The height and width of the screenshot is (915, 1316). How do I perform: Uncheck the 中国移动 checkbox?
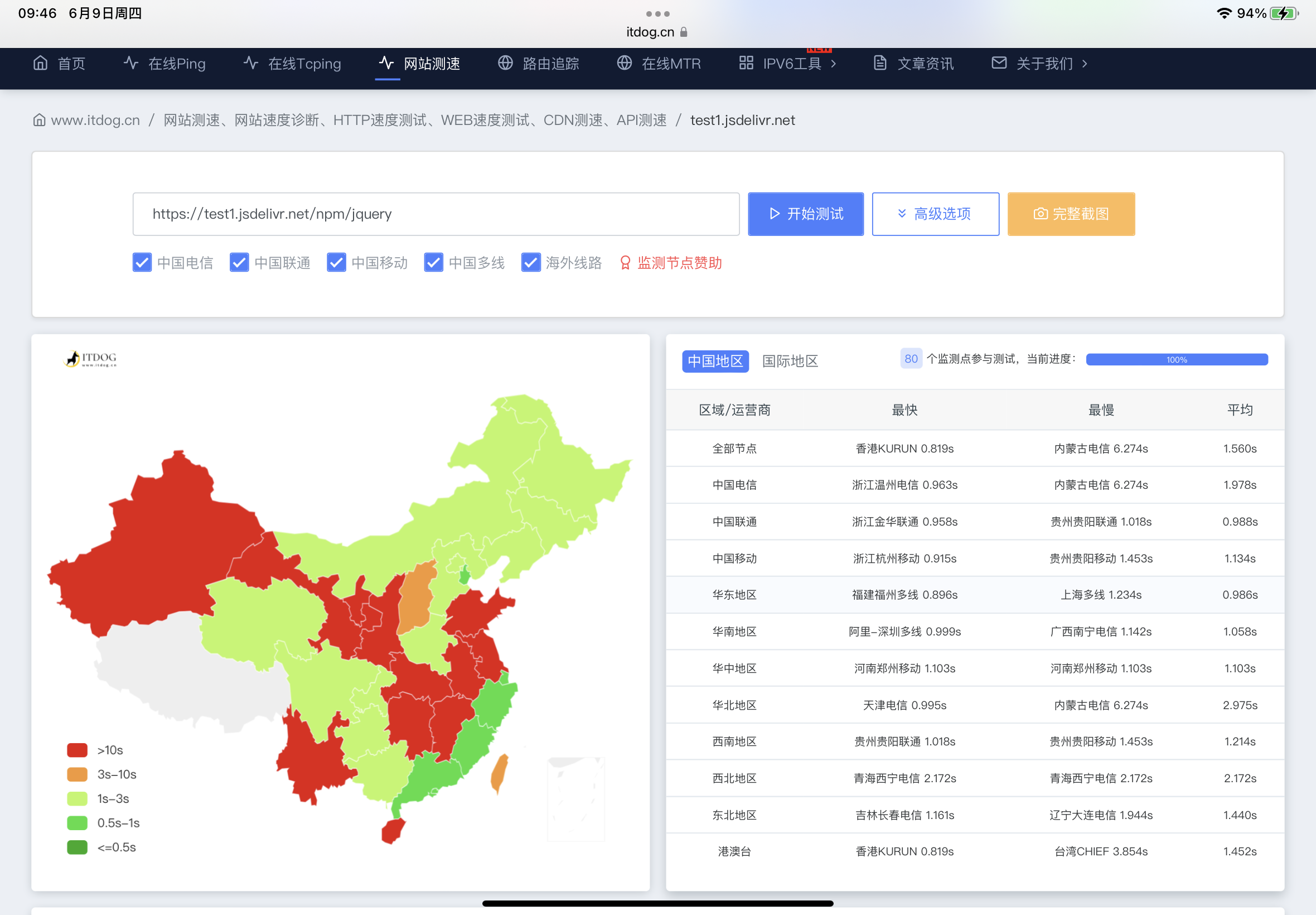pos(336,263)
